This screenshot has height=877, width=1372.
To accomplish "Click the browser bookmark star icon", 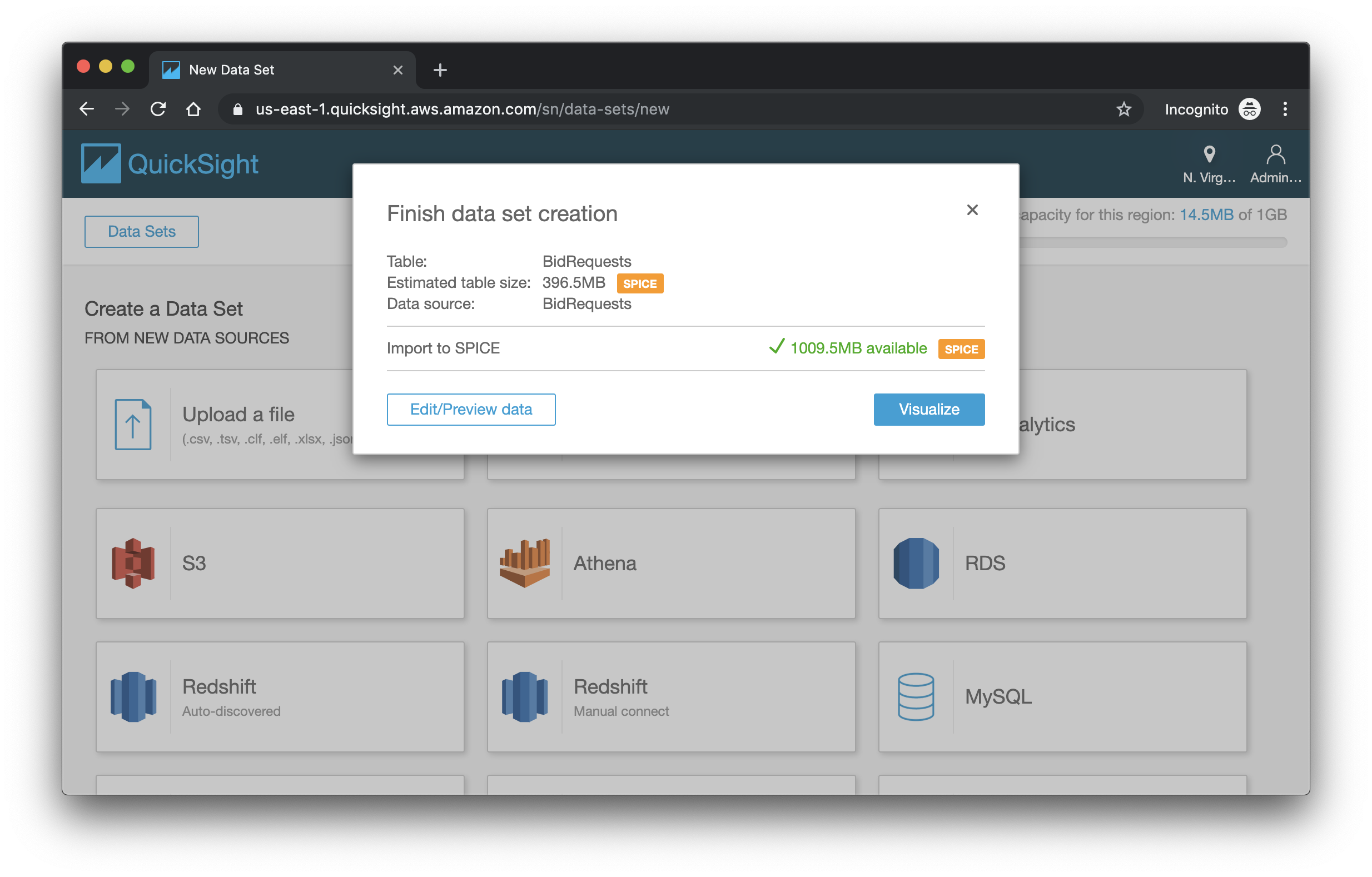I will [1123, 109].
